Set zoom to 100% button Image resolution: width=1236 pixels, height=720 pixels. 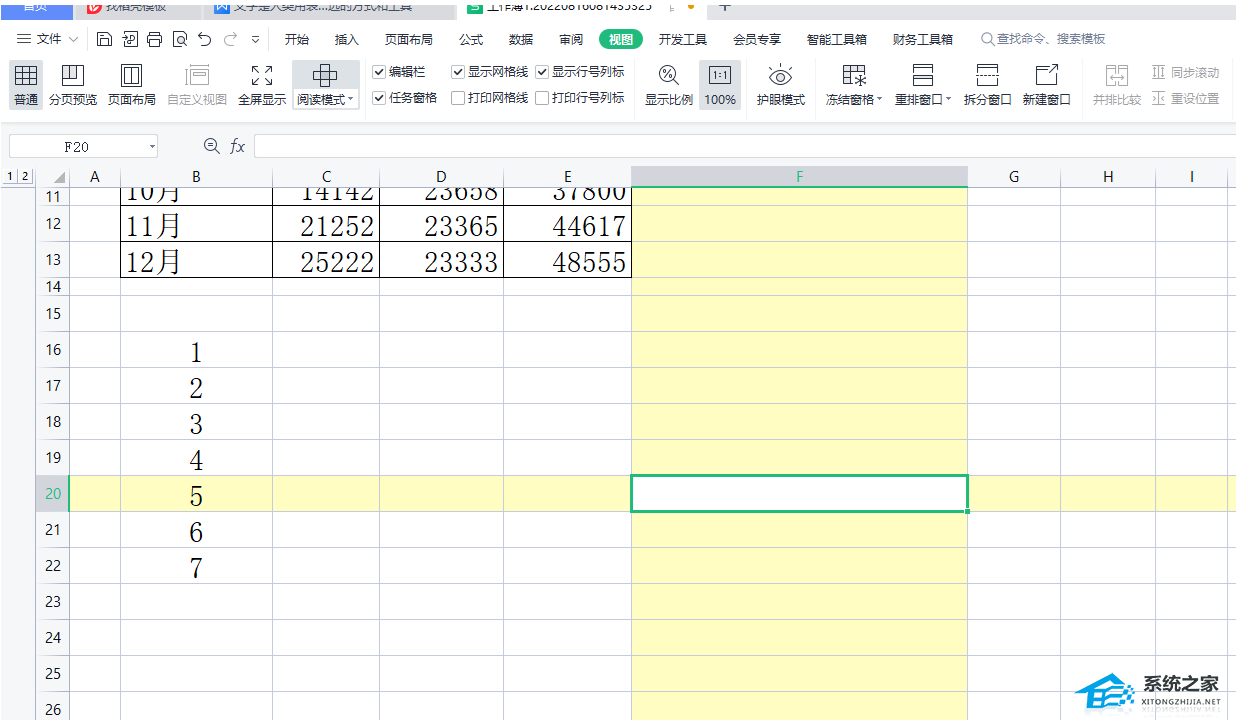pyautogui.click(x=719, y=85)
